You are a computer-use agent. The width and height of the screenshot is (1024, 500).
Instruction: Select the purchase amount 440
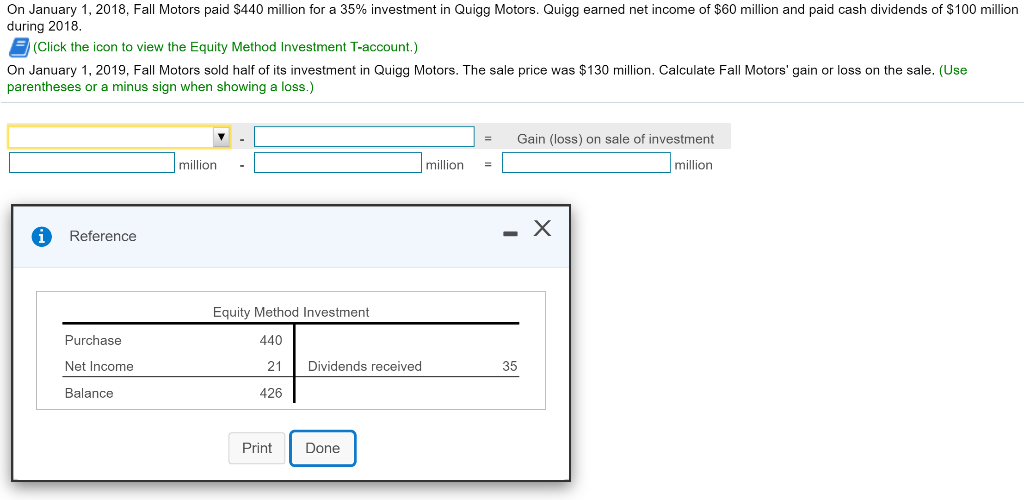pyautogui.click(x=270, y=341)
